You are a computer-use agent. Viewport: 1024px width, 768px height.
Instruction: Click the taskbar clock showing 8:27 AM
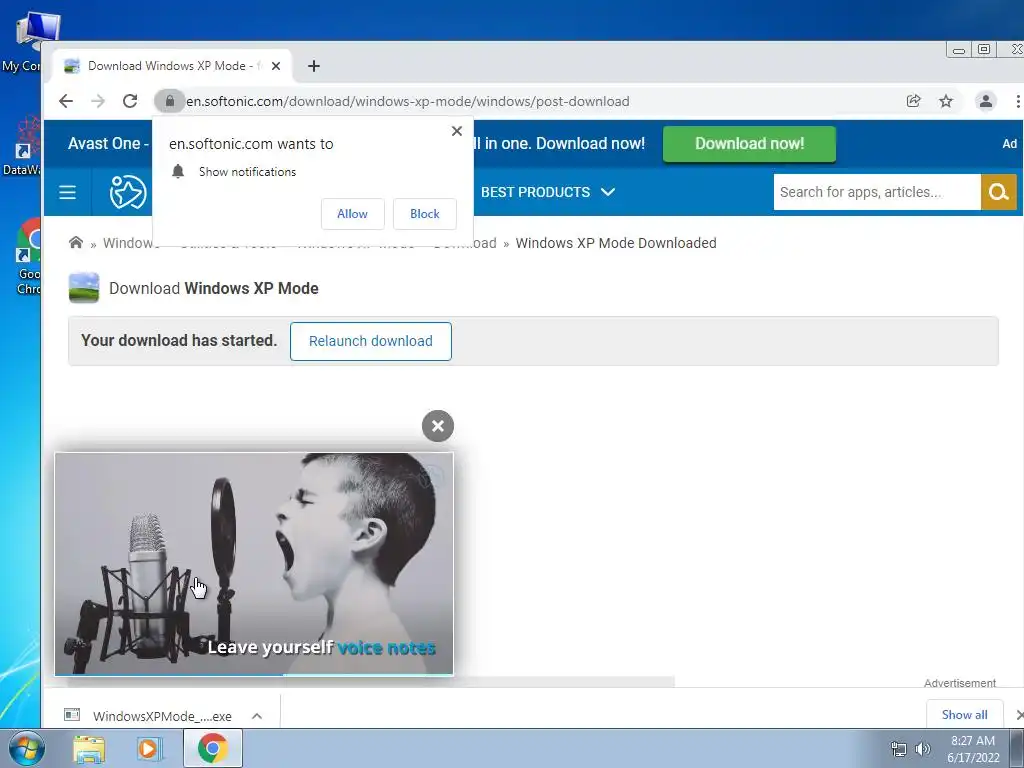[x=973, y=749]
